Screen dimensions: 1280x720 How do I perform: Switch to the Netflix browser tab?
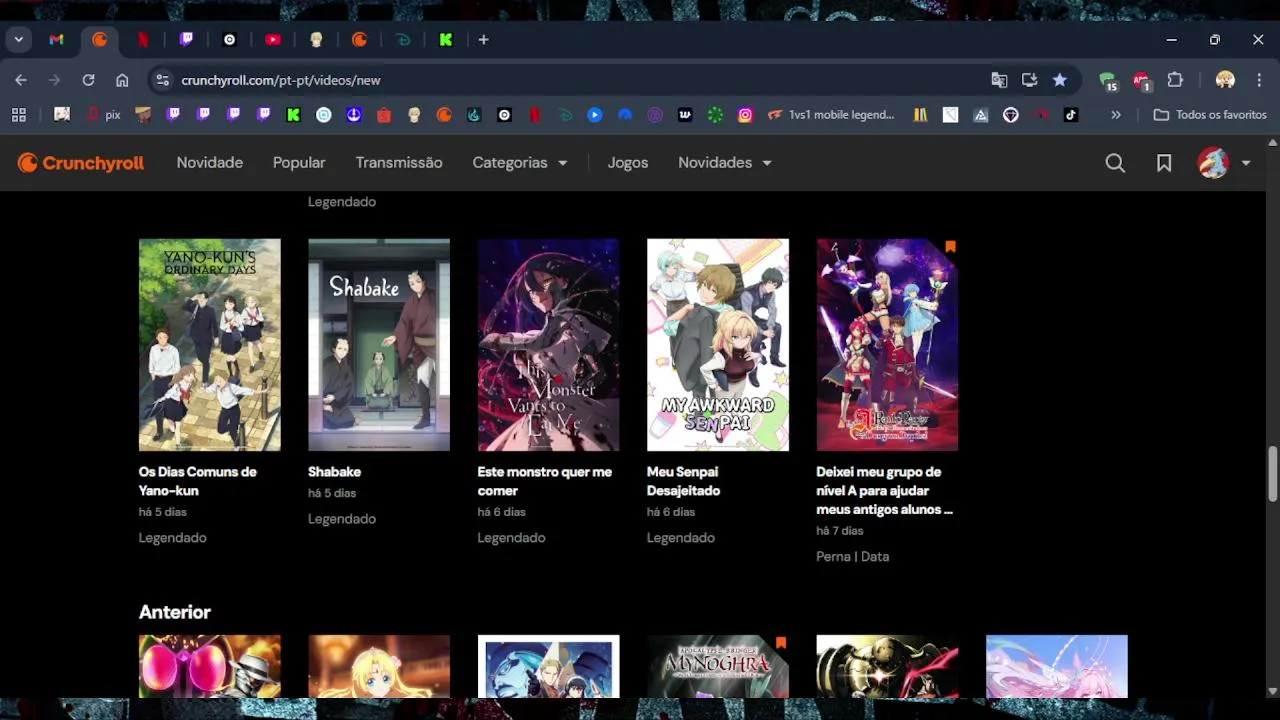(143, 40)
